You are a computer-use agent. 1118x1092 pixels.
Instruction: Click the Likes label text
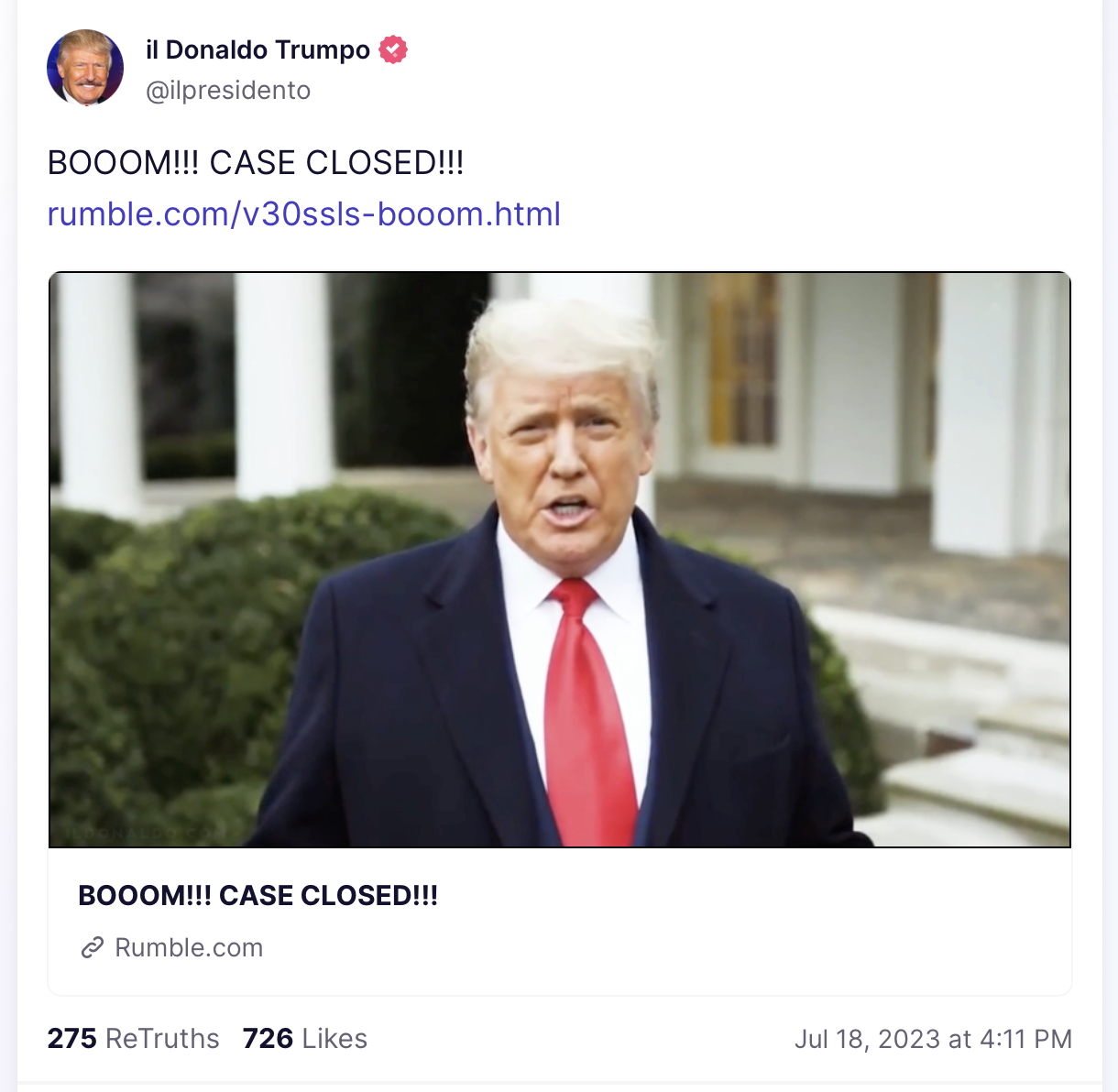[x=334, y=1038]
